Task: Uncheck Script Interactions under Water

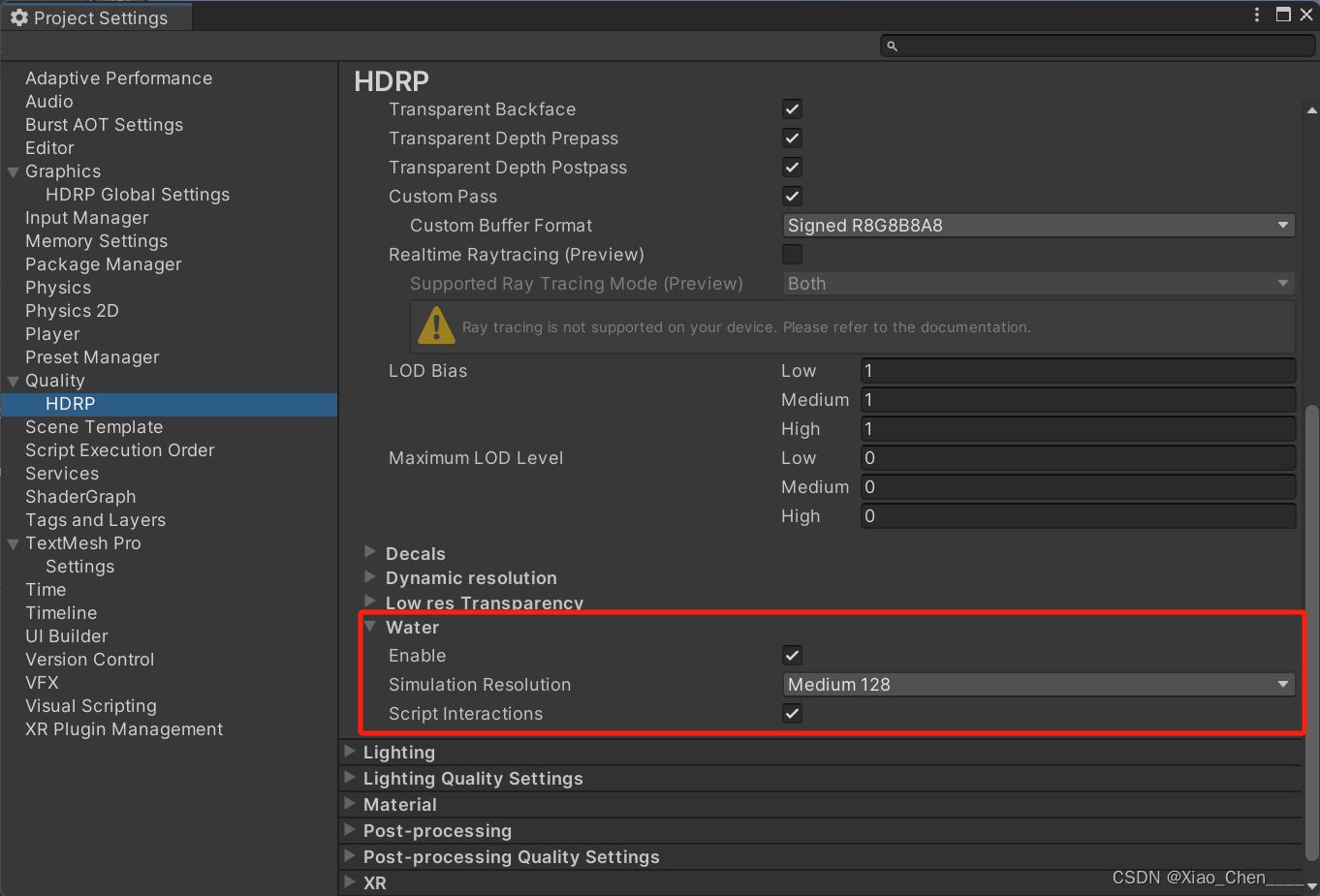Action: pyautogui.click(x=792, y=713)
